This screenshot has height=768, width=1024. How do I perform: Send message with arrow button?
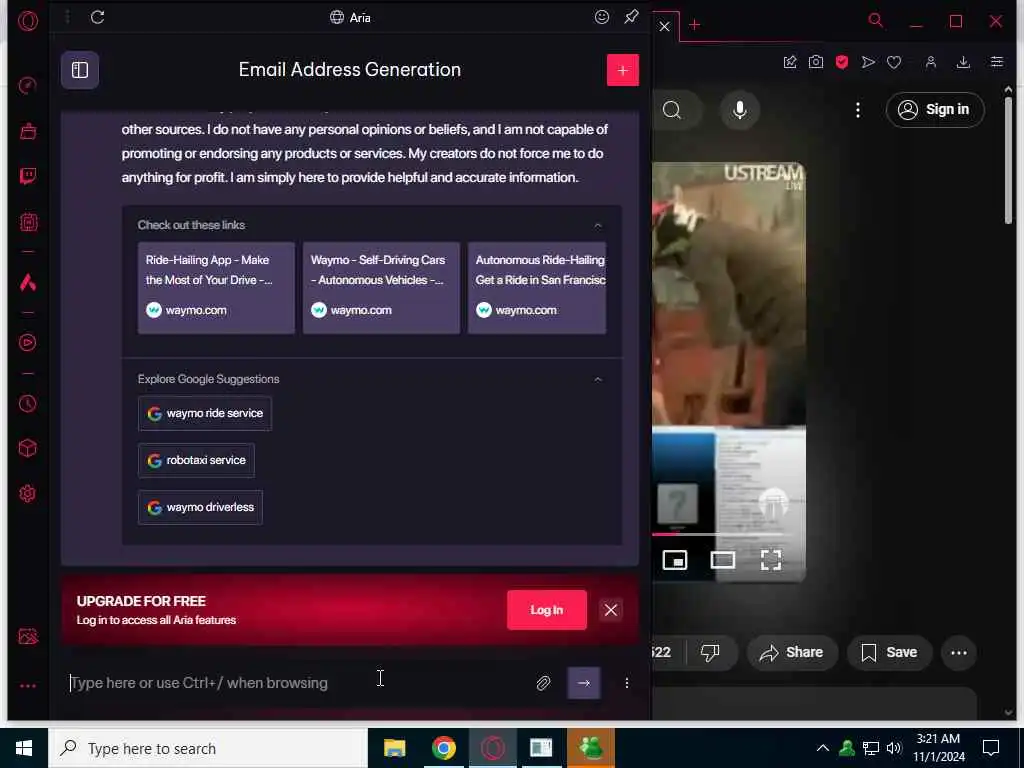584,683
